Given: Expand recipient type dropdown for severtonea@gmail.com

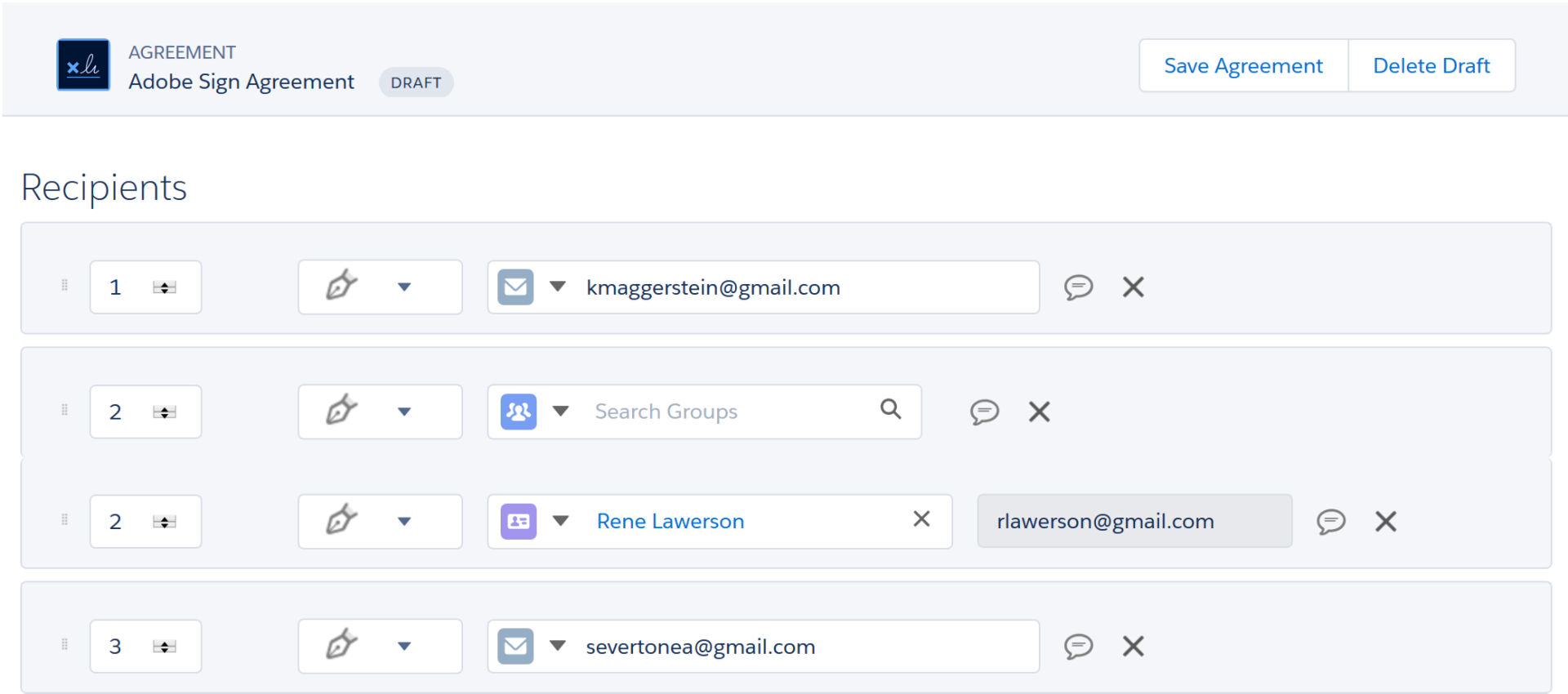Looking at the screenshot, I should [x=558, y=646].
